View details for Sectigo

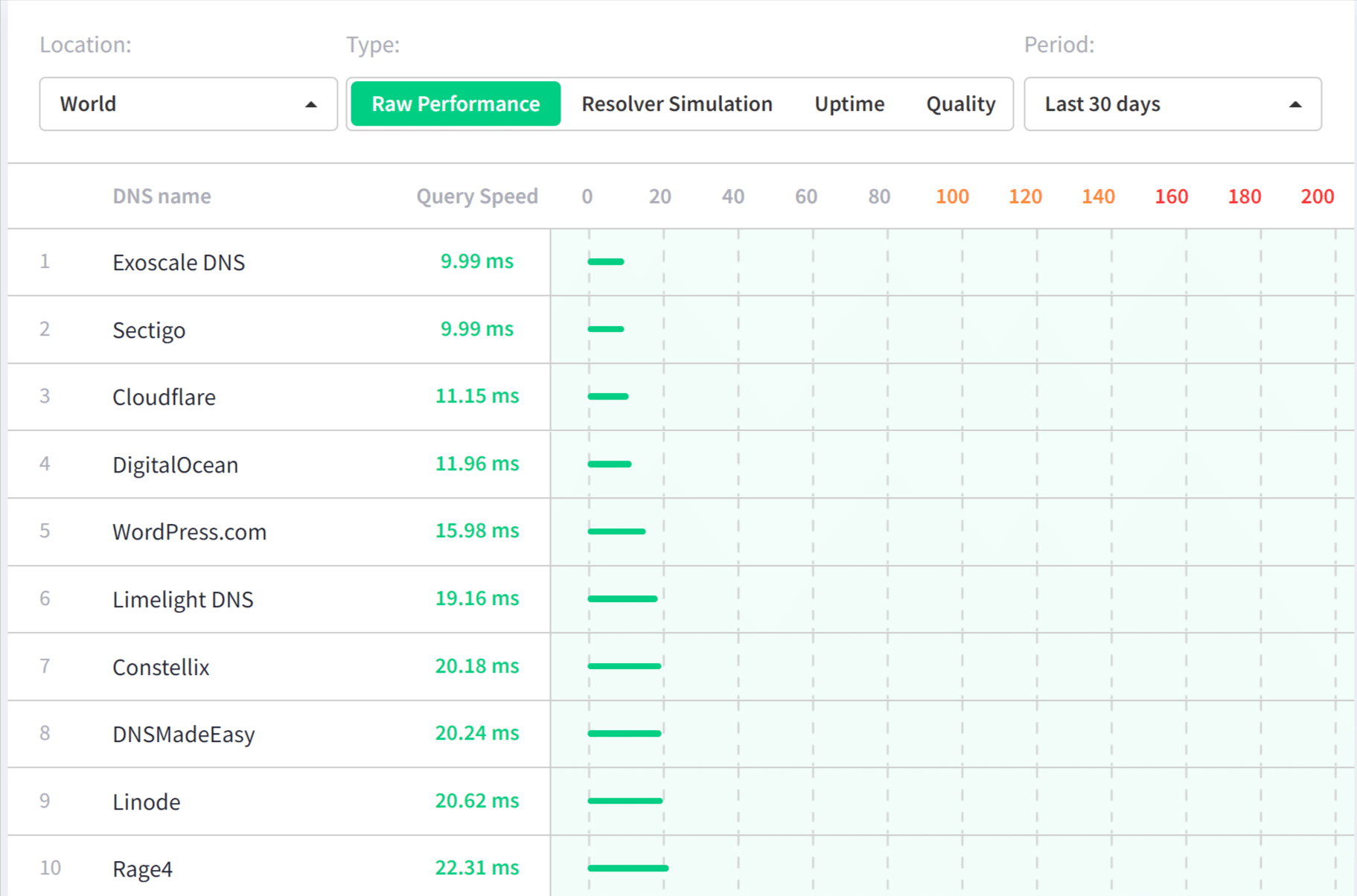[x=149, y=330]
